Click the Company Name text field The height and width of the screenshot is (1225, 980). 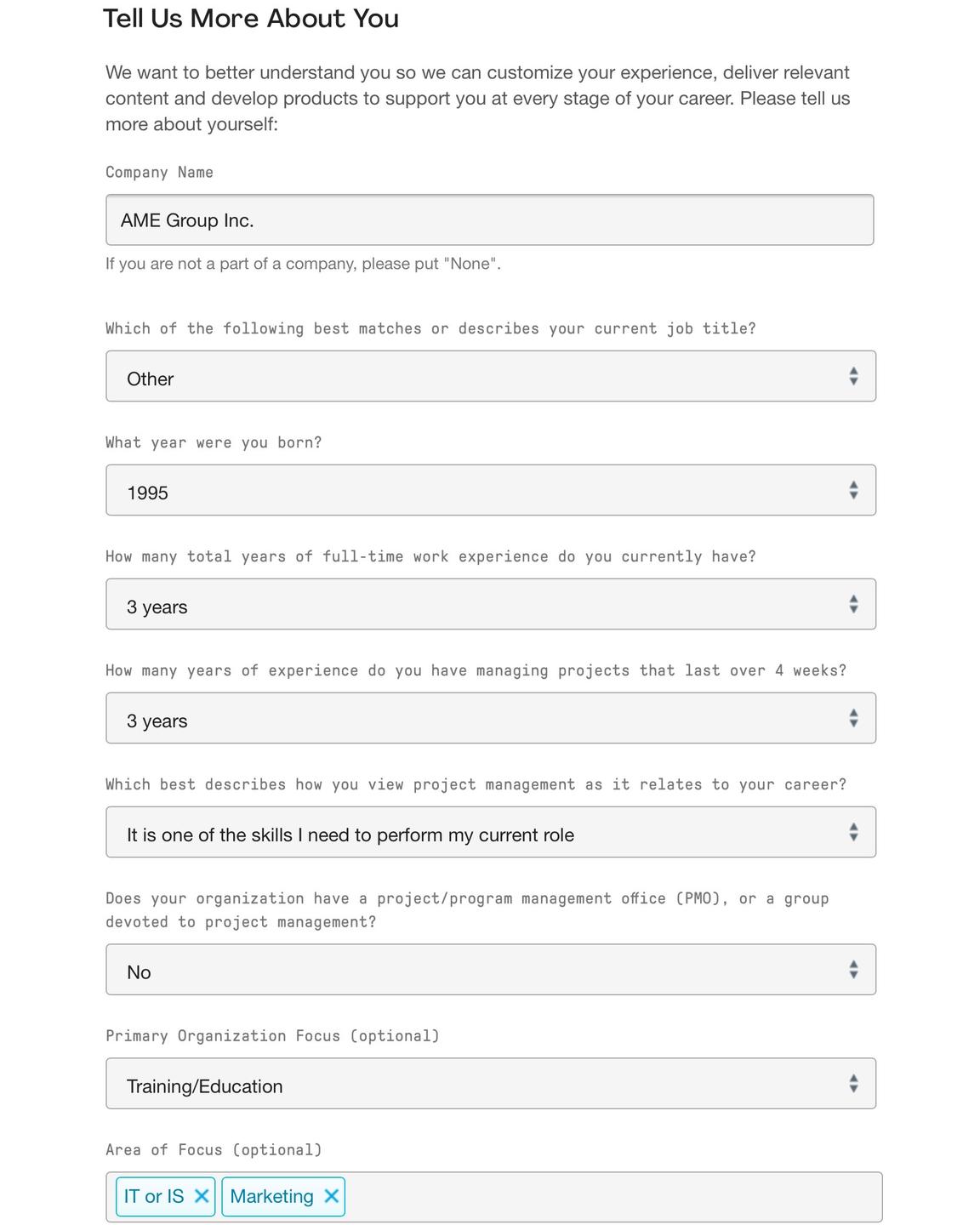489,220
